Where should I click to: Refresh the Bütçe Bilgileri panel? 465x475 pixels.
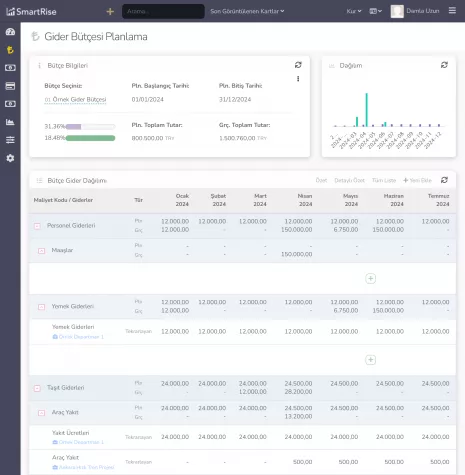click(x=298, y=65)
